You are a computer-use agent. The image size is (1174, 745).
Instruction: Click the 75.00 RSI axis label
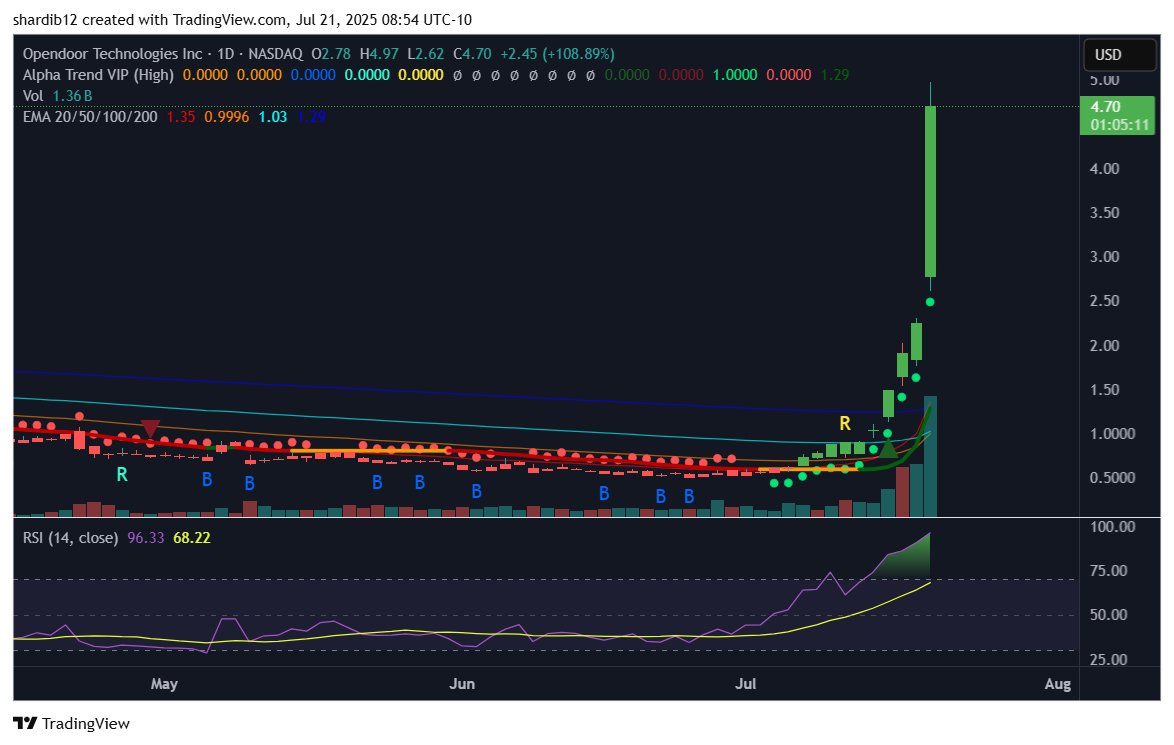[1108, 571]
